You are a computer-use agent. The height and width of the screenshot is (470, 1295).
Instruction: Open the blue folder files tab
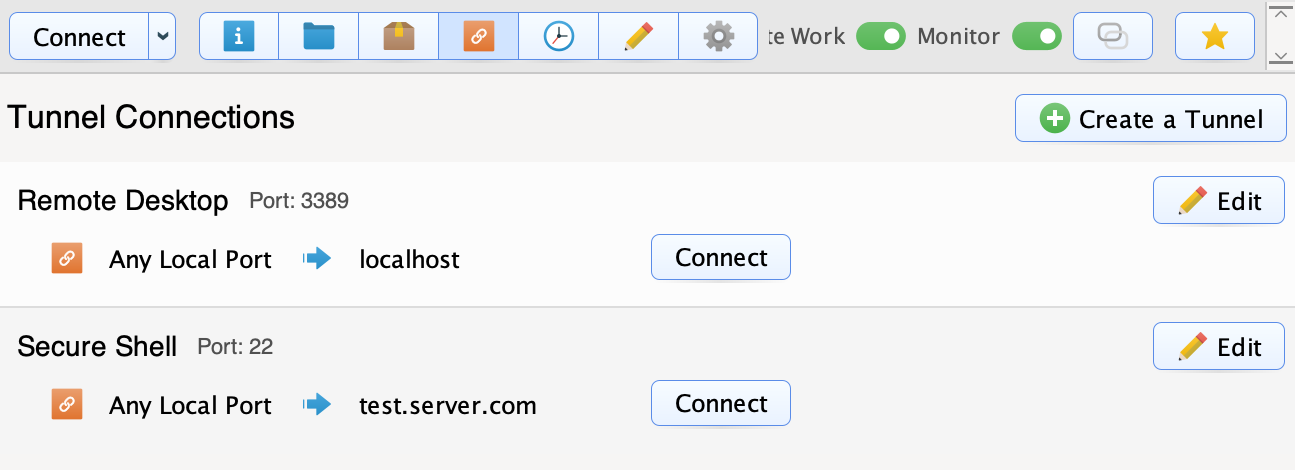319,37
